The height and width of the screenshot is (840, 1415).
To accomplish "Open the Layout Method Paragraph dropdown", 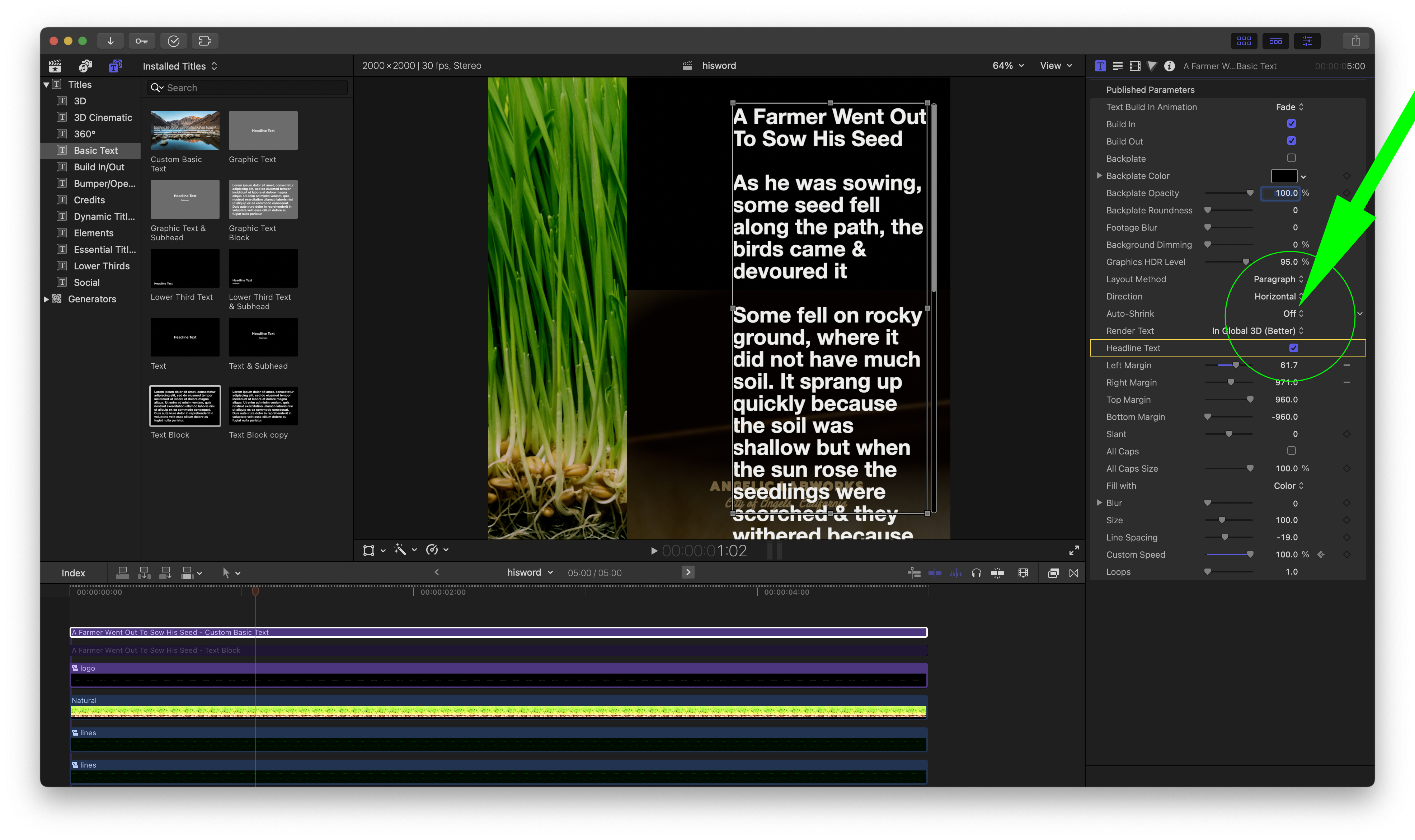I will tap(1278, 279).
